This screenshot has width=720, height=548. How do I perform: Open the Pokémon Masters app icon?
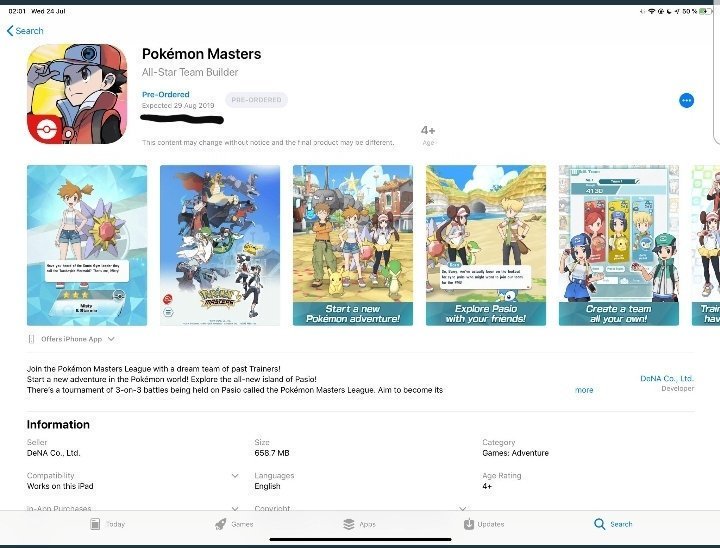click(x=77, y=94)
